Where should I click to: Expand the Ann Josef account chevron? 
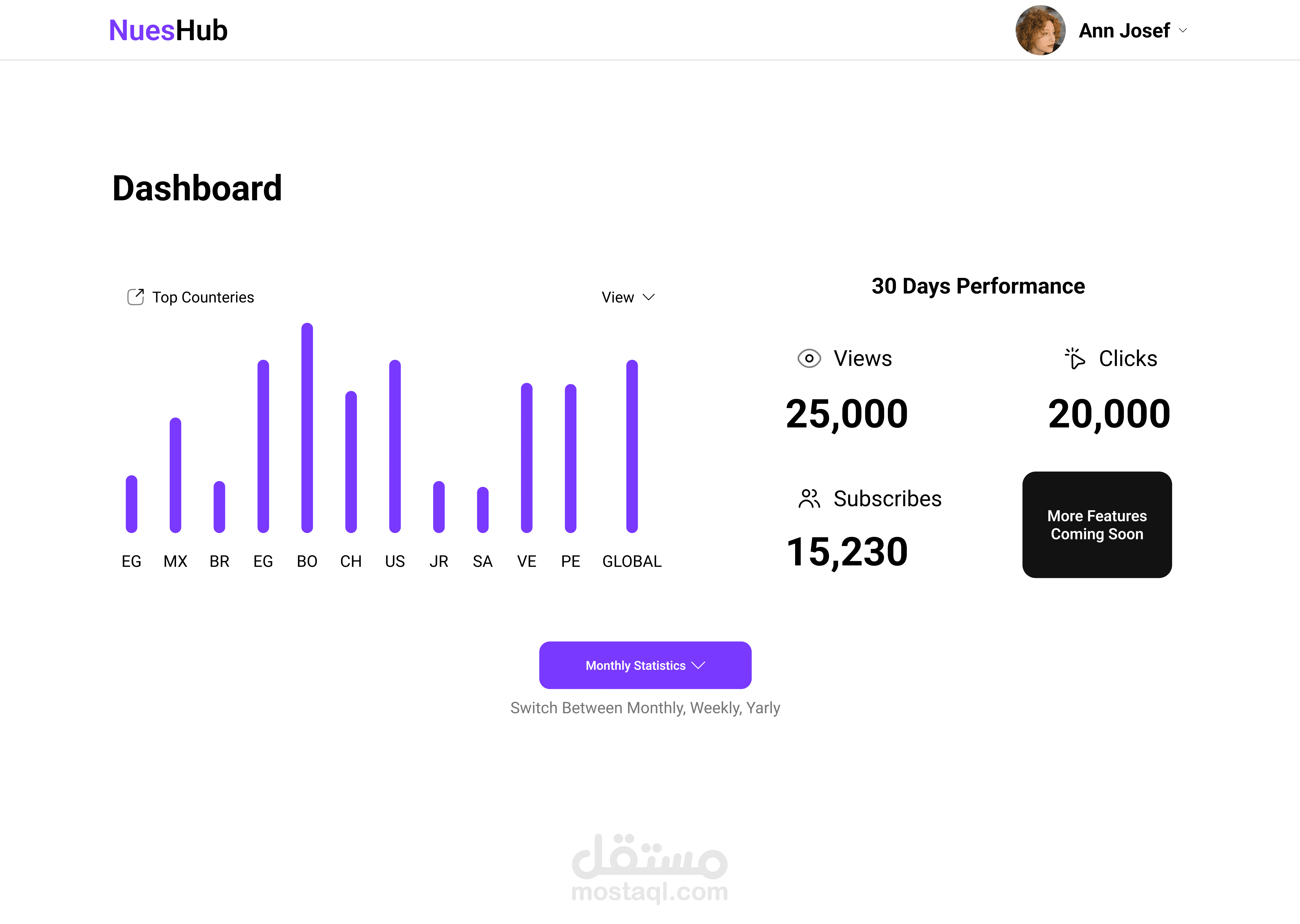point(1183,30)
